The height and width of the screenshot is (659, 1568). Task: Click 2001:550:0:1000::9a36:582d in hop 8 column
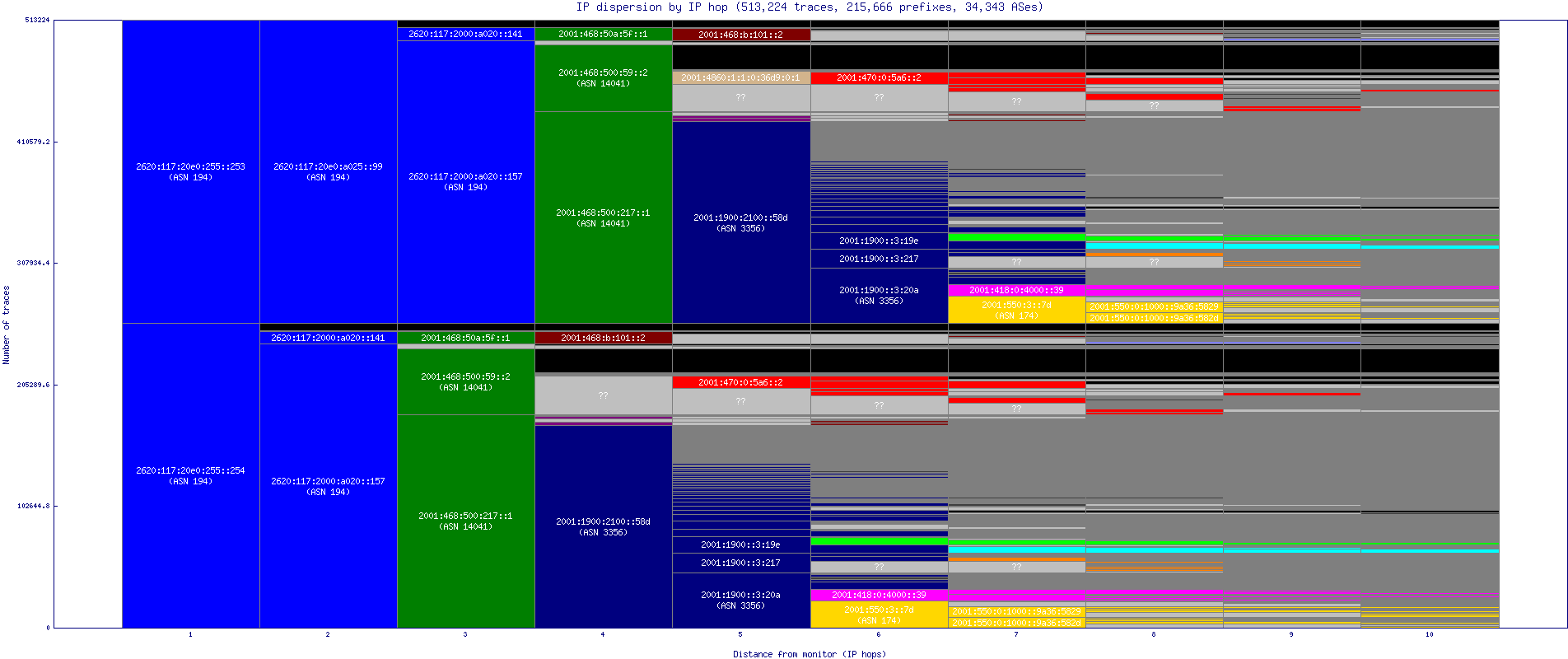(x=1155, y=318)
